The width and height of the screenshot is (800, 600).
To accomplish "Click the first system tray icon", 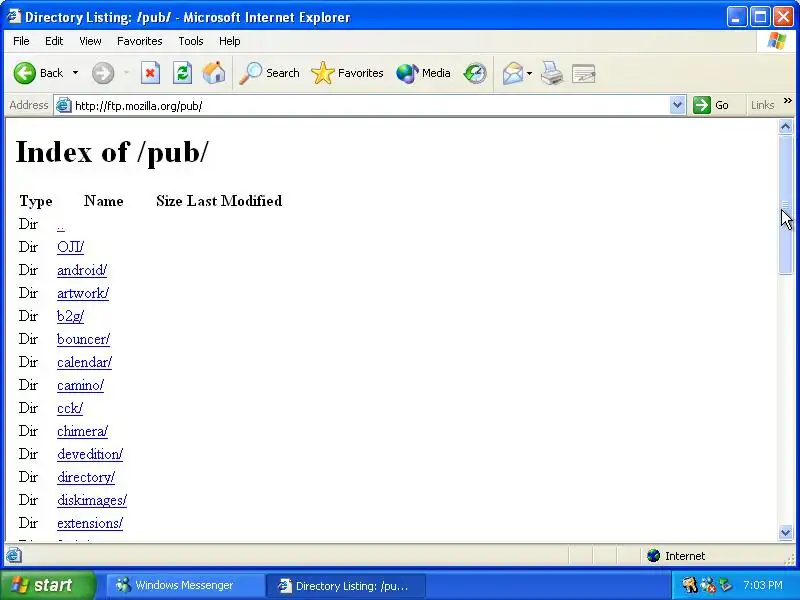I will (x=690, y=584).
